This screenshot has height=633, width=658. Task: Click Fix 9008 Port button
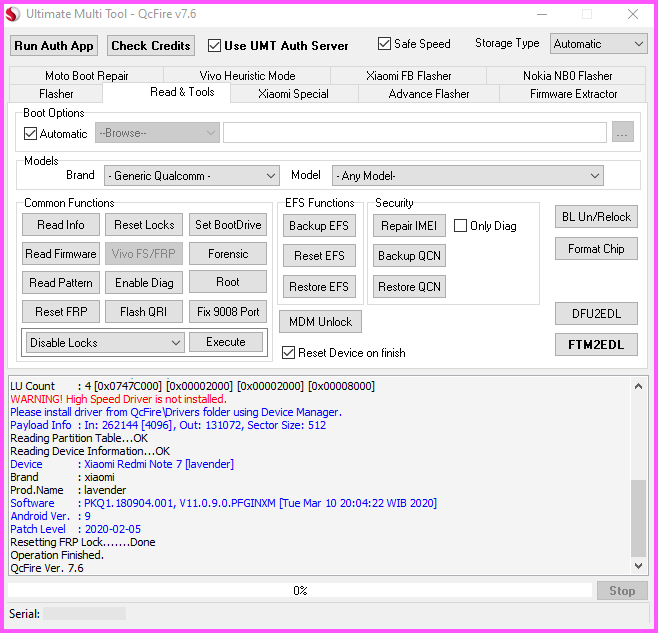(x=228, y=311)
